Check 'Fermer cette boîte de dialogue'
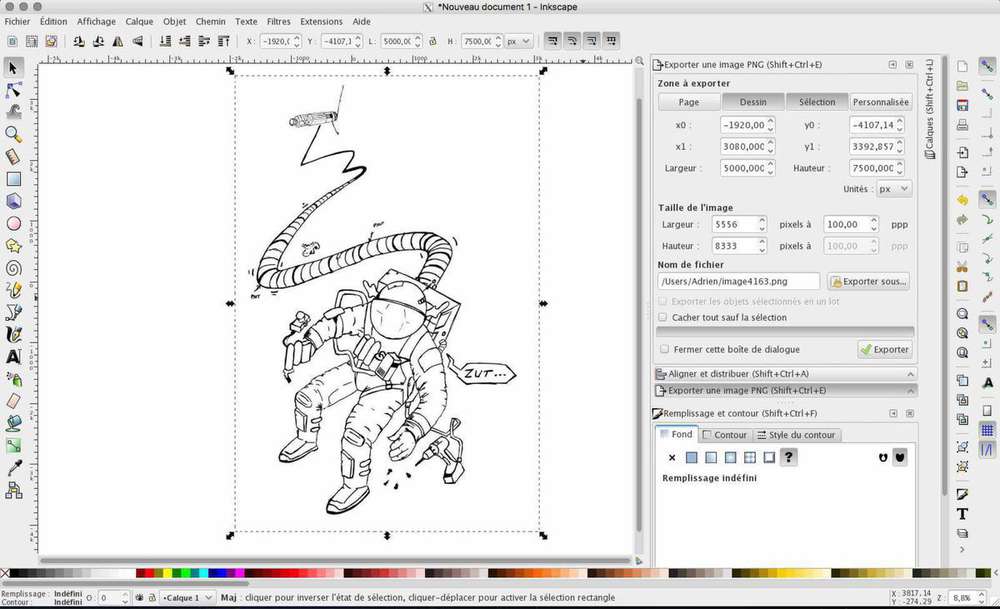1000x609 pixels. 665,349
